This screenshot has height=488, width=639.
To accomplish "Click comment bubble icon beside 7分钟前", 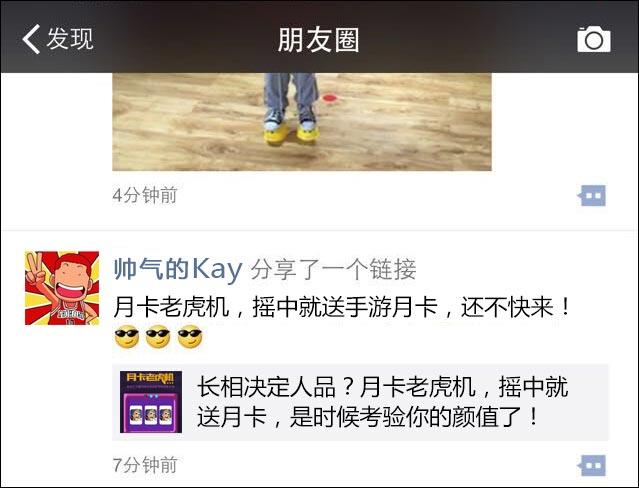I will tap(592, 465).
